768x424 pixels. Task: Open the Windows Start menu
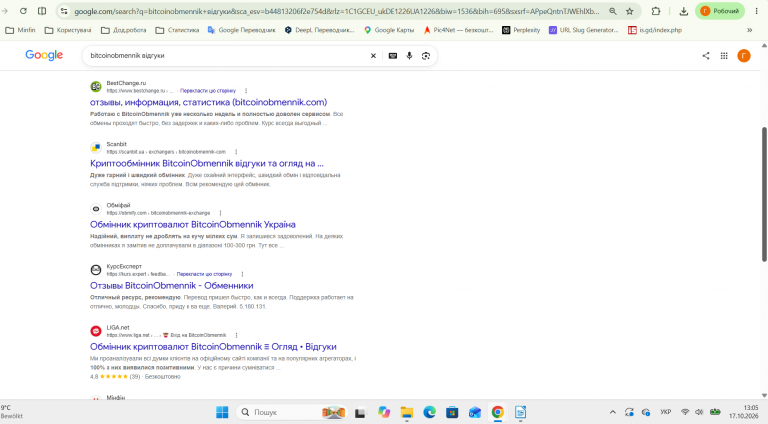point(222,412)
